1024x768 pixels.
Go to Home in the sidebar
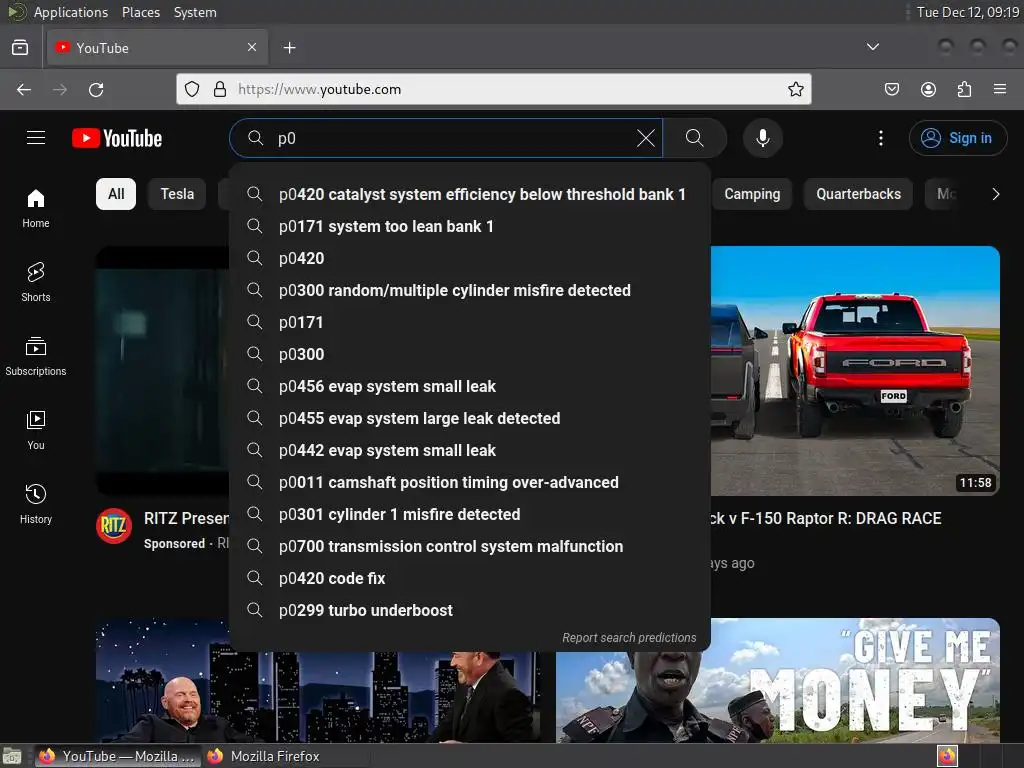click(x=36, y=208)
